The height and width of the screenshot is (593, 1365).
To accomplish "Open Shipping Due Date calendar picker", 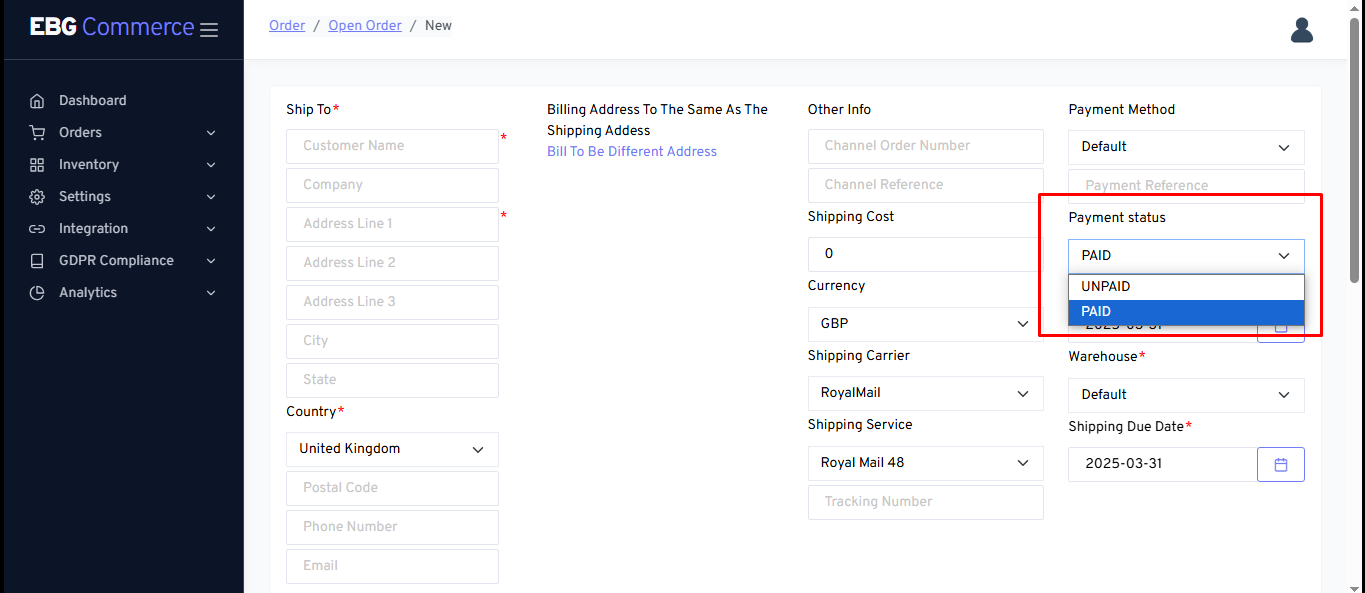I will (1280, 464).
